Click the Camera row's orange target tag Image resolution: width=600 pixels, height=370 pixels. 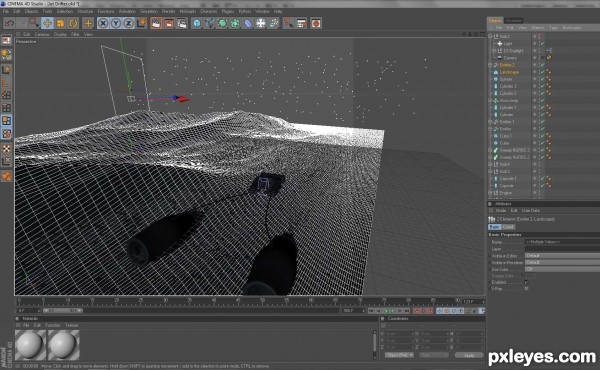coord(549,58)
